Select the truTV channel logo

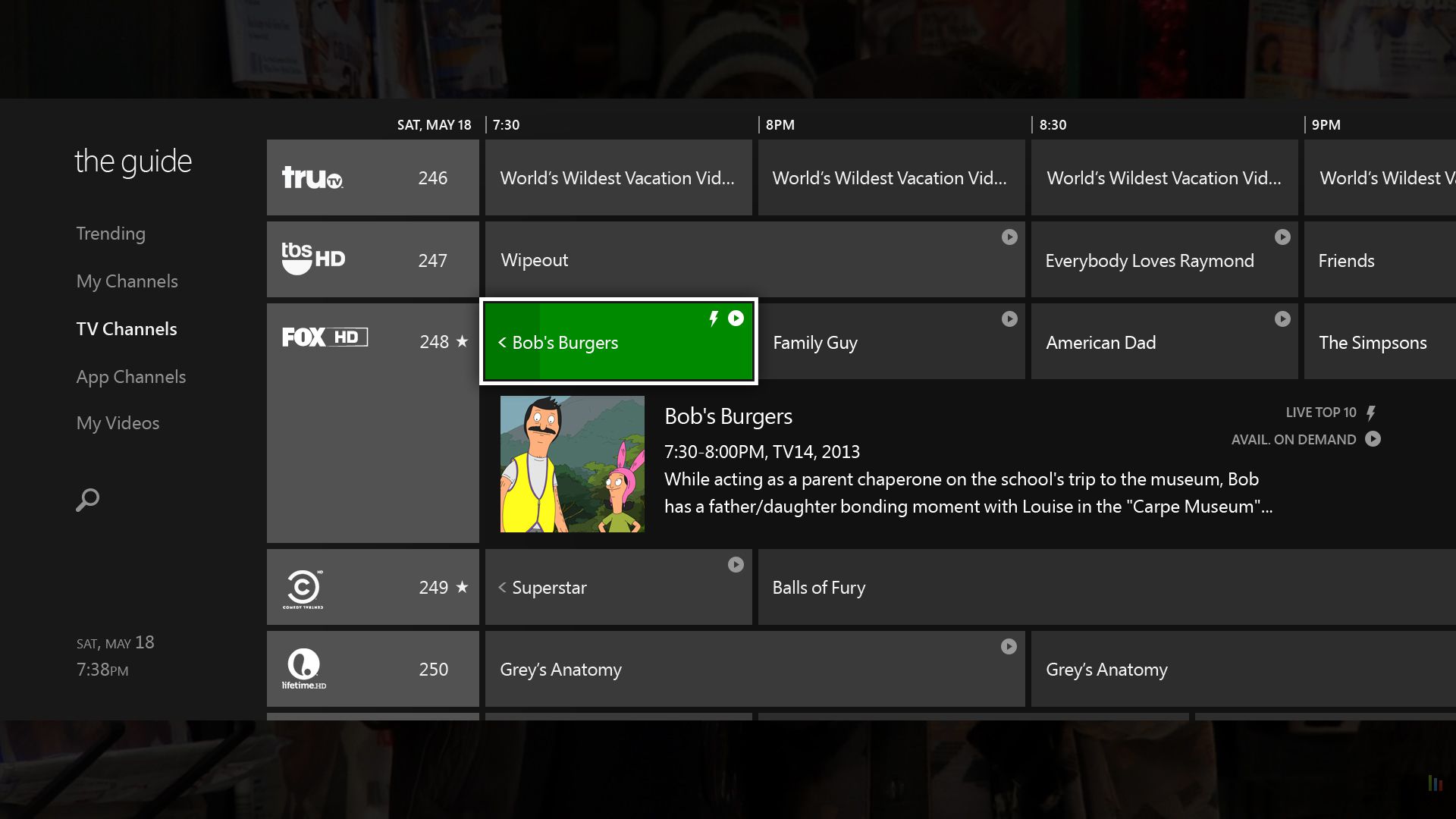click(313, 177)
